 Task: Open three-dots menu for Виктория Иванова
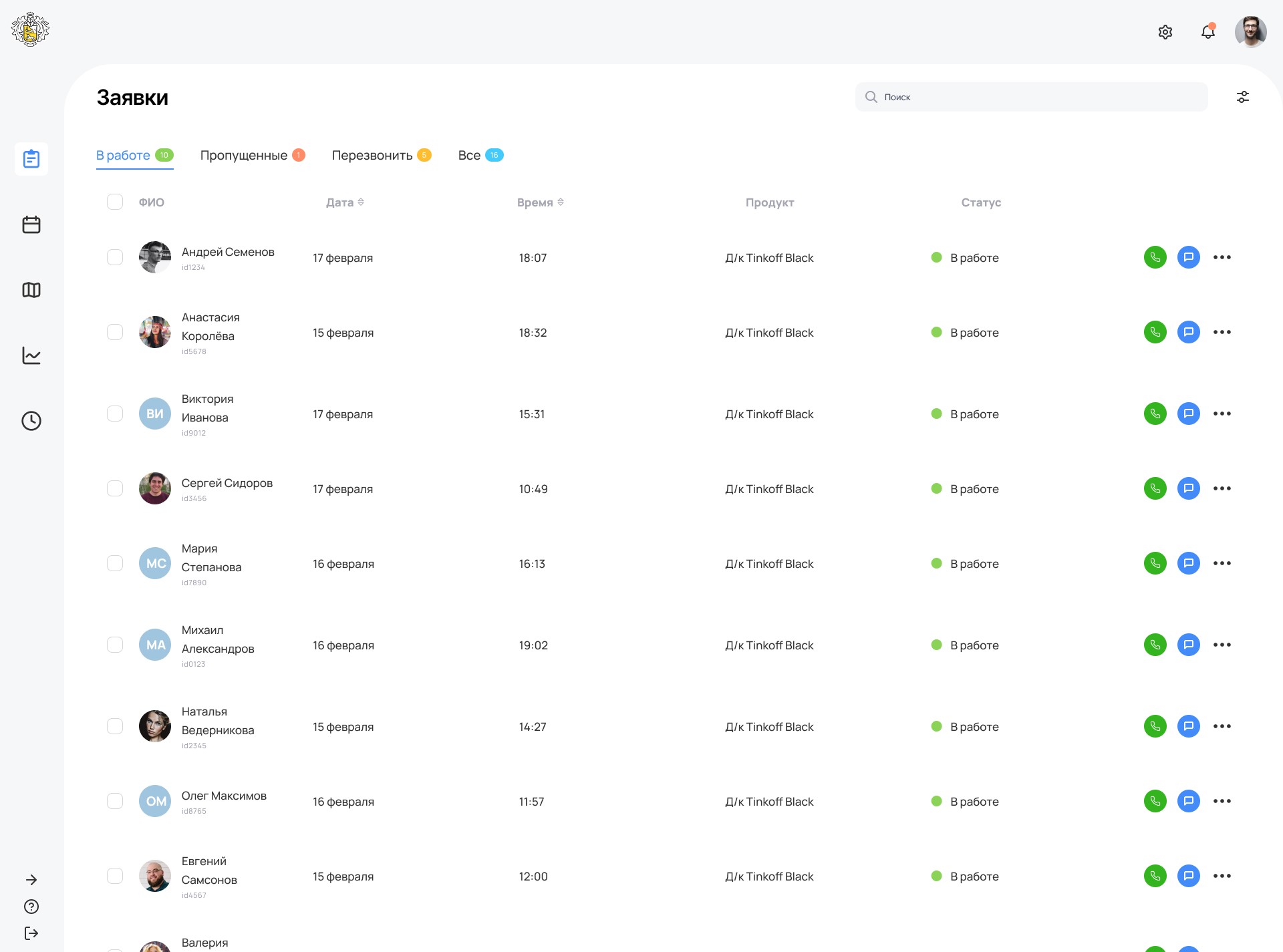tap(1222, 414)
